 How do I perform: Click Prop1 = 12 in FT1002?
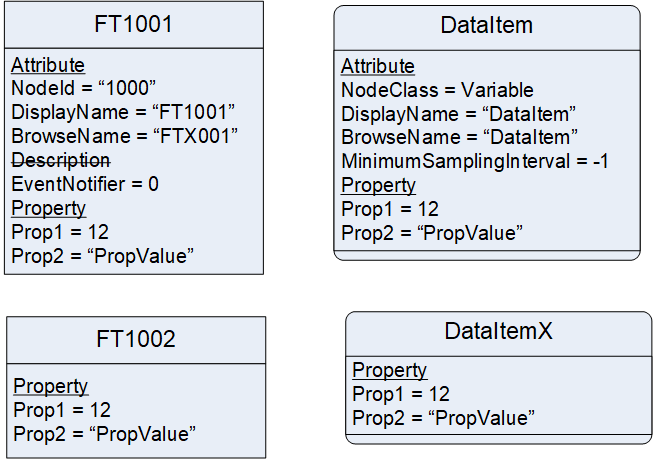click(x=62, y=410)
